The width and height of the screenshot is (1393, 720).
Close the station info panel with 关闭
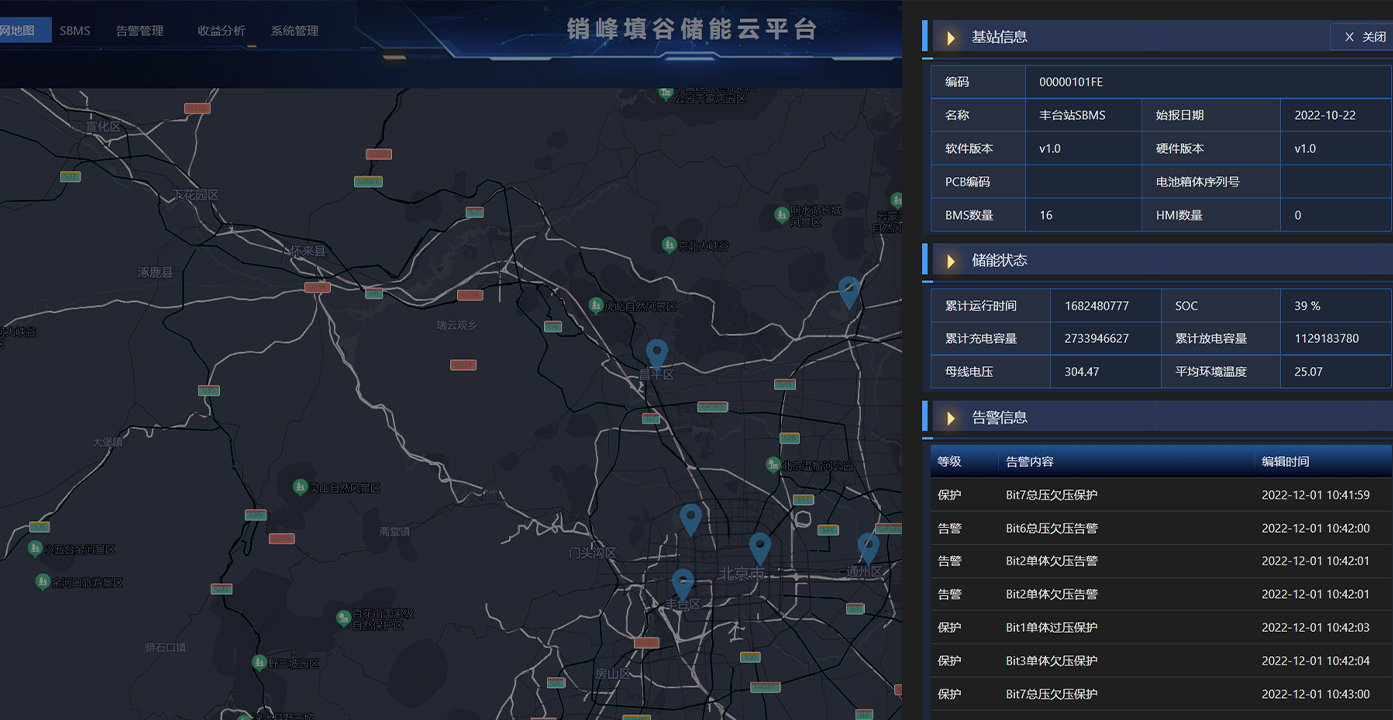(1364, 37)
